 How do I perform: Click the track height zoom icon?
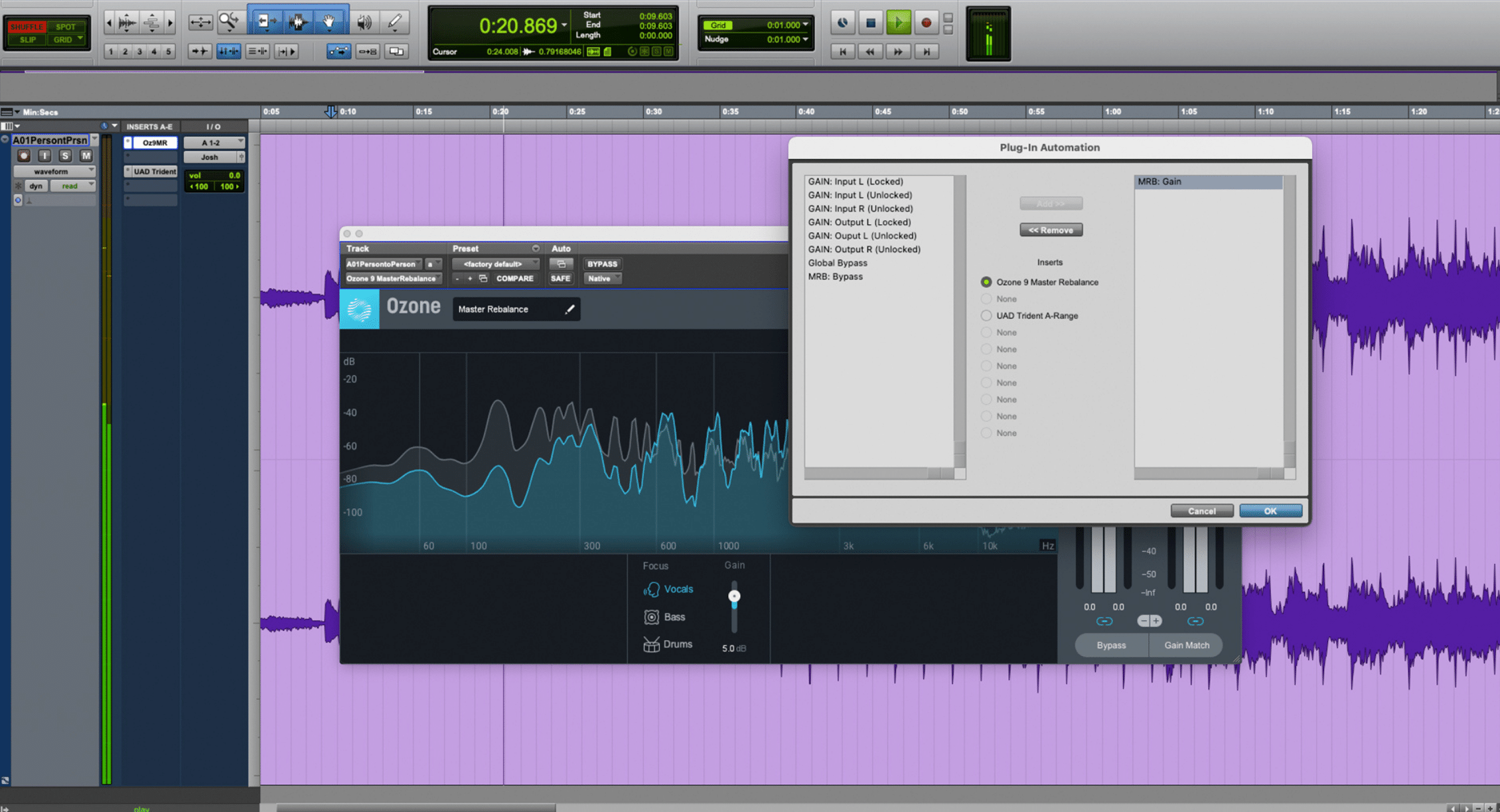pos(152,23)
